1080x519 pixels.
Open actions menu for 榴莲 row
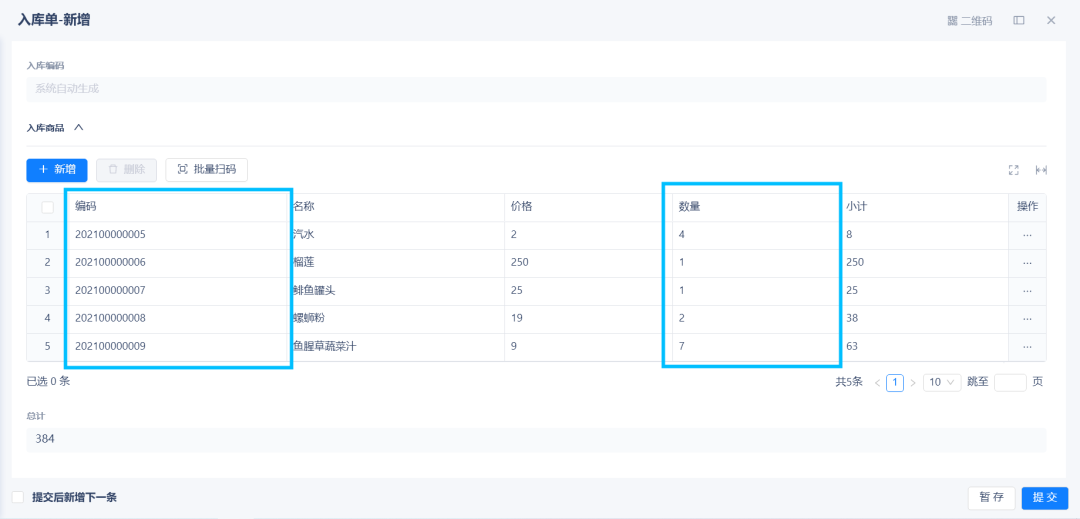pos(1027,263)
